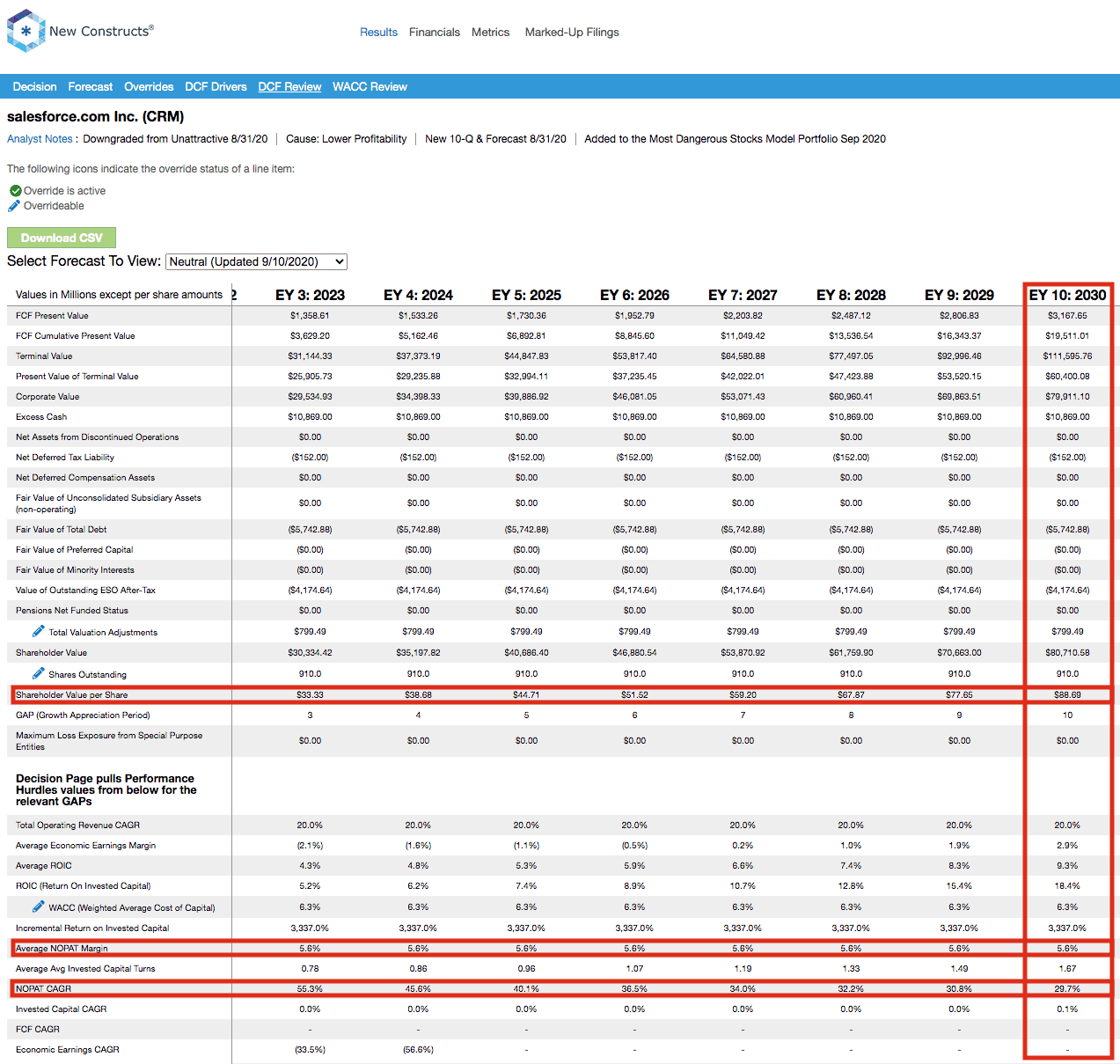Select the $111,595.76 Terminal Value cell

pyautogui.click(x=1067, y=356)
